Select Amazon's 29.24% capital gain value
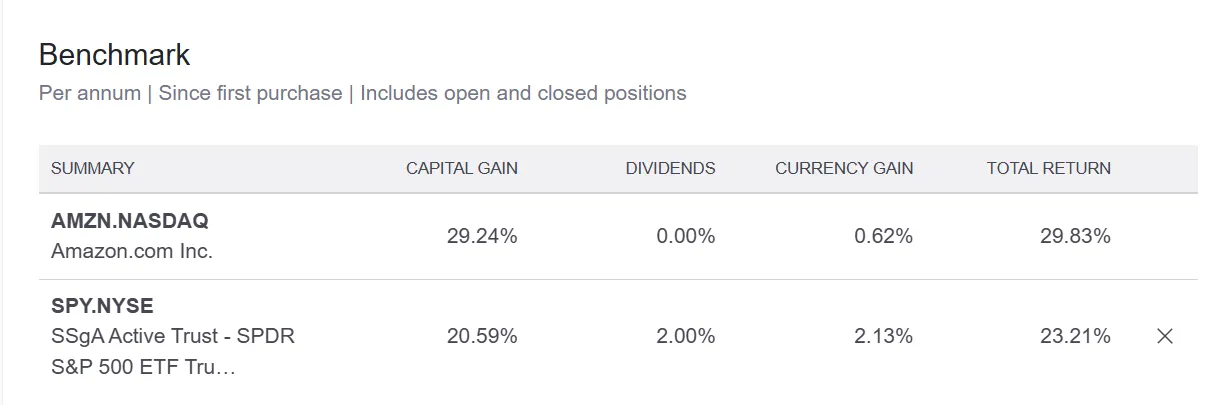1231x405 pixels. tap(481, 236)
